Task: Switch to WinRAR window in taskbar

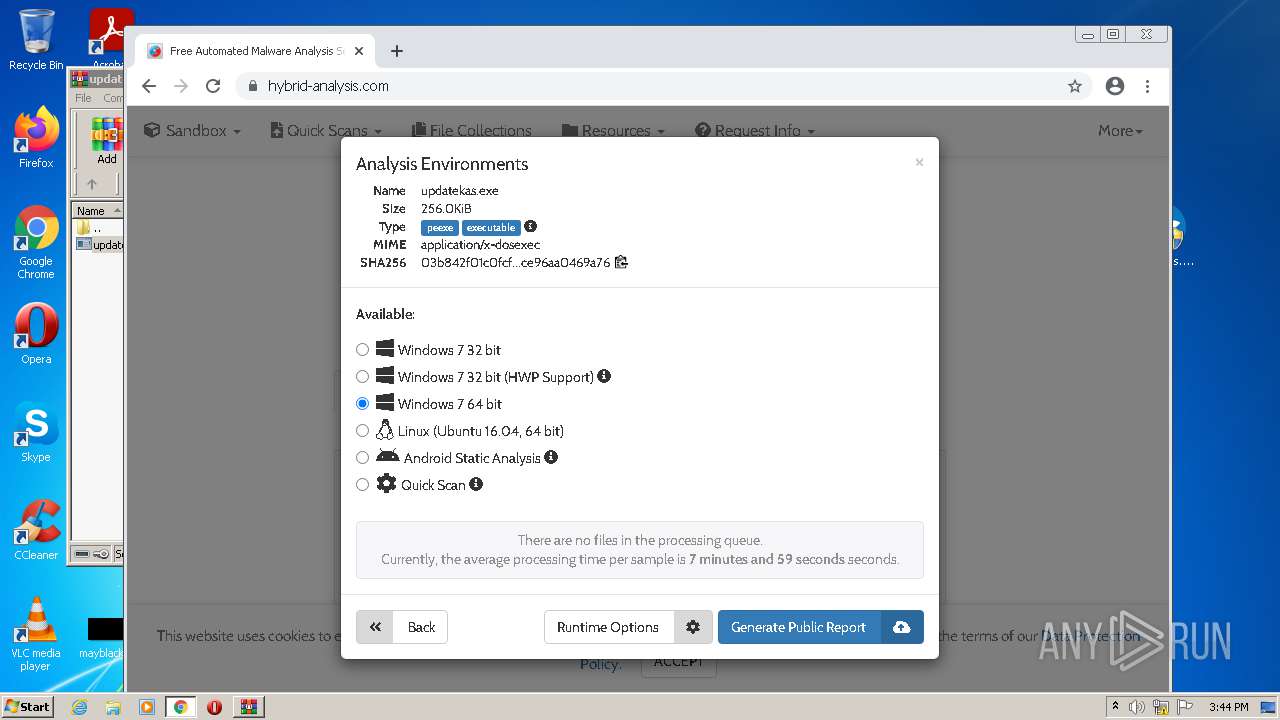Action: point(249,707)
